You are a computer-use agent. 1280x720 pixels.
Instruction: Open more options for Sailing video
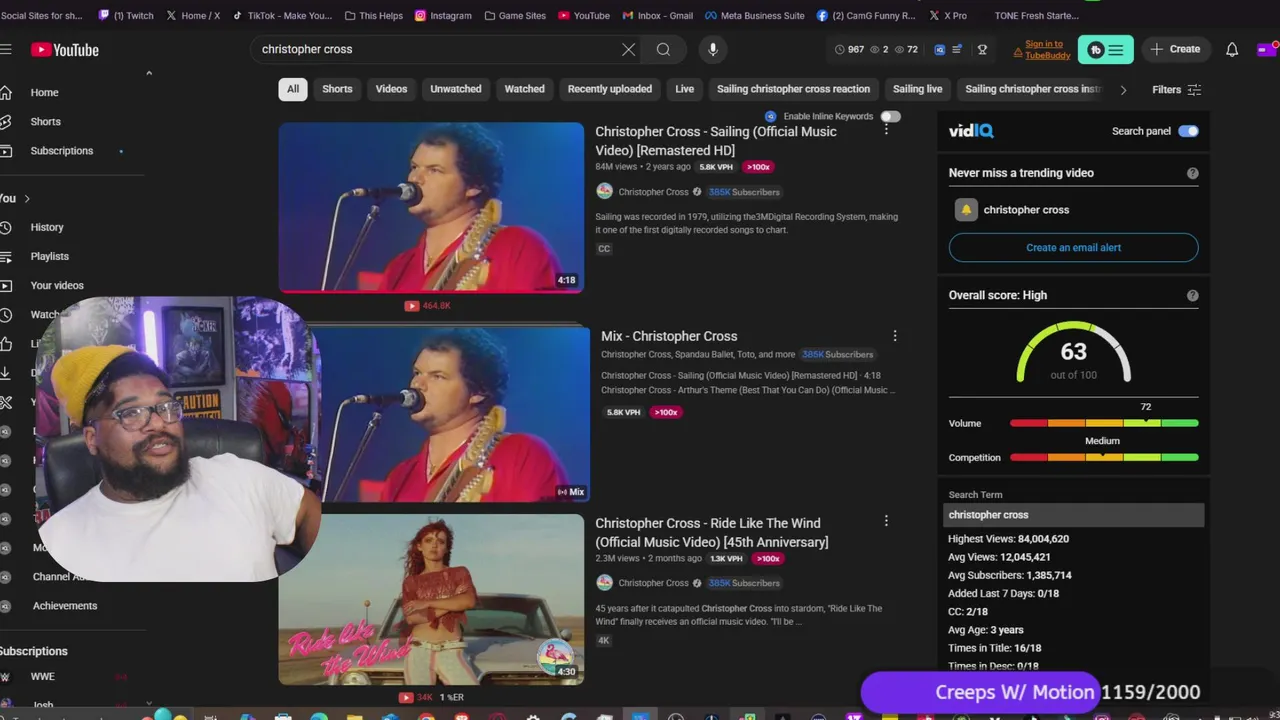coord(886,130)
